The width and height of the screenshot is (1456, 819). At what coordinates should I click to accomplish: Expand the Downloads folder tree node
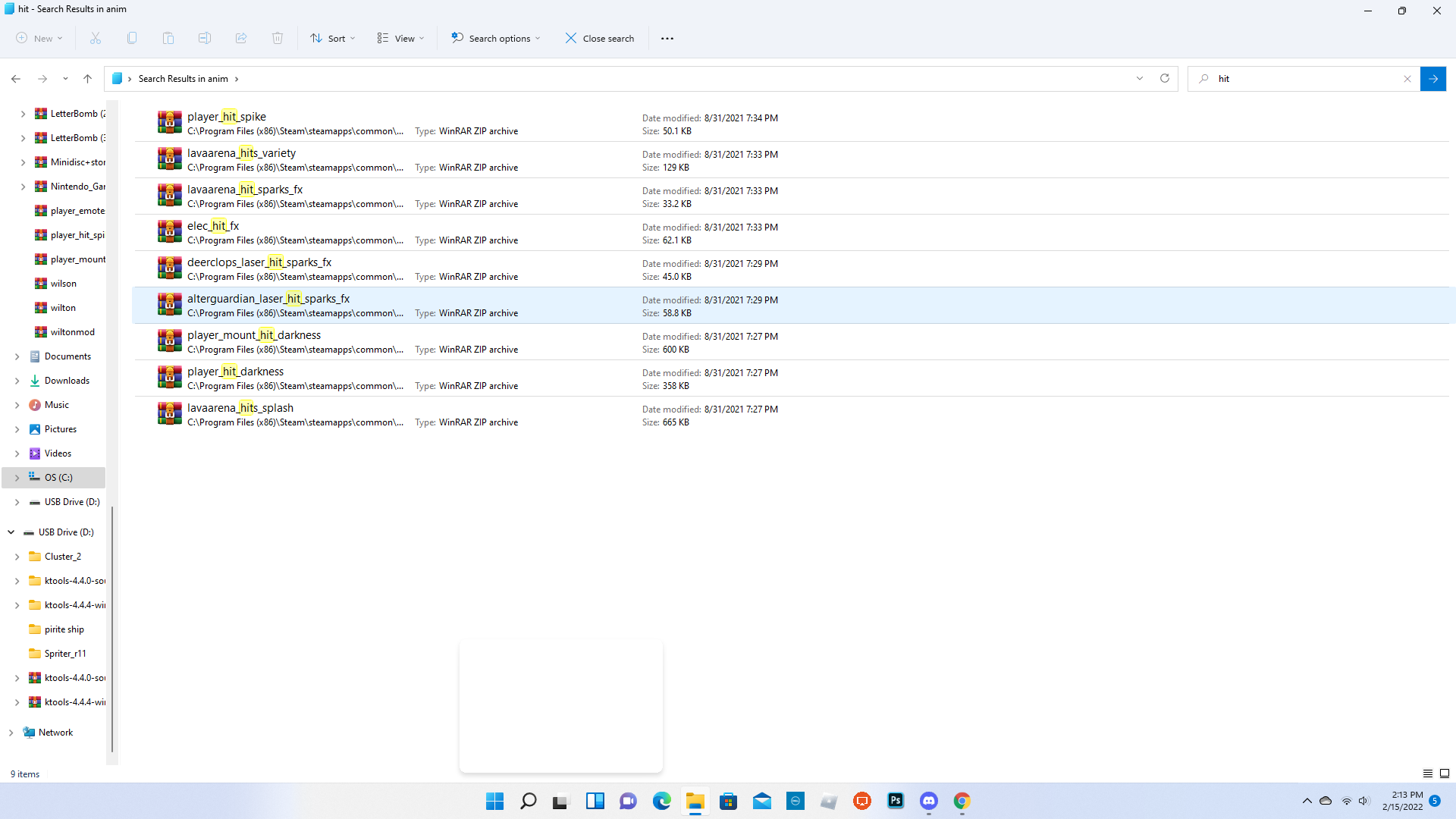pyautogui.click(x=17, y=381)
